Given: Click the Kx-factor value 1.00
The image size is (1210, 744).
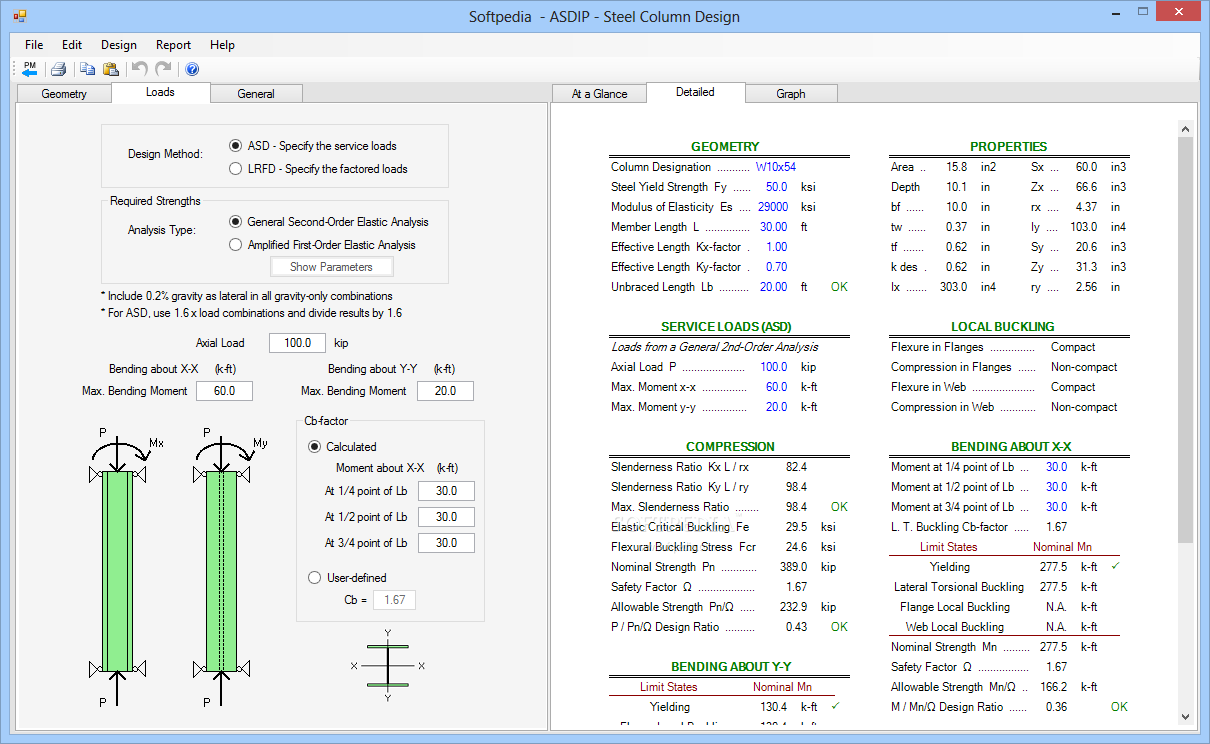Looking at the screenshot, I should [x=776, y=247].
